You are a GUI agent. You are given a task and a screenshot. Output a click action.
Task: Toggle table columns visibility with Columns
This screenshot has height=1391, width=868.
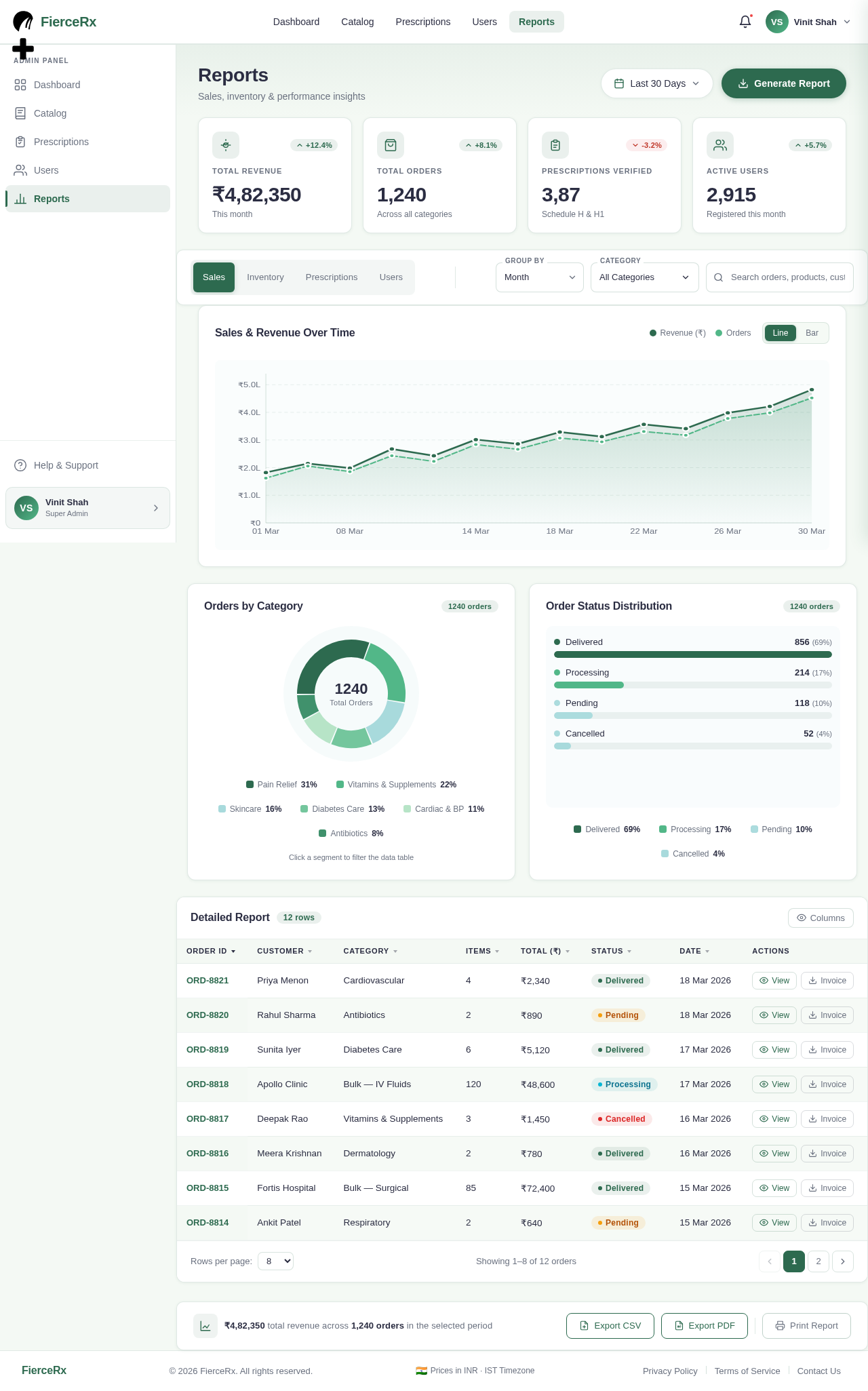[x=821, y=918]
